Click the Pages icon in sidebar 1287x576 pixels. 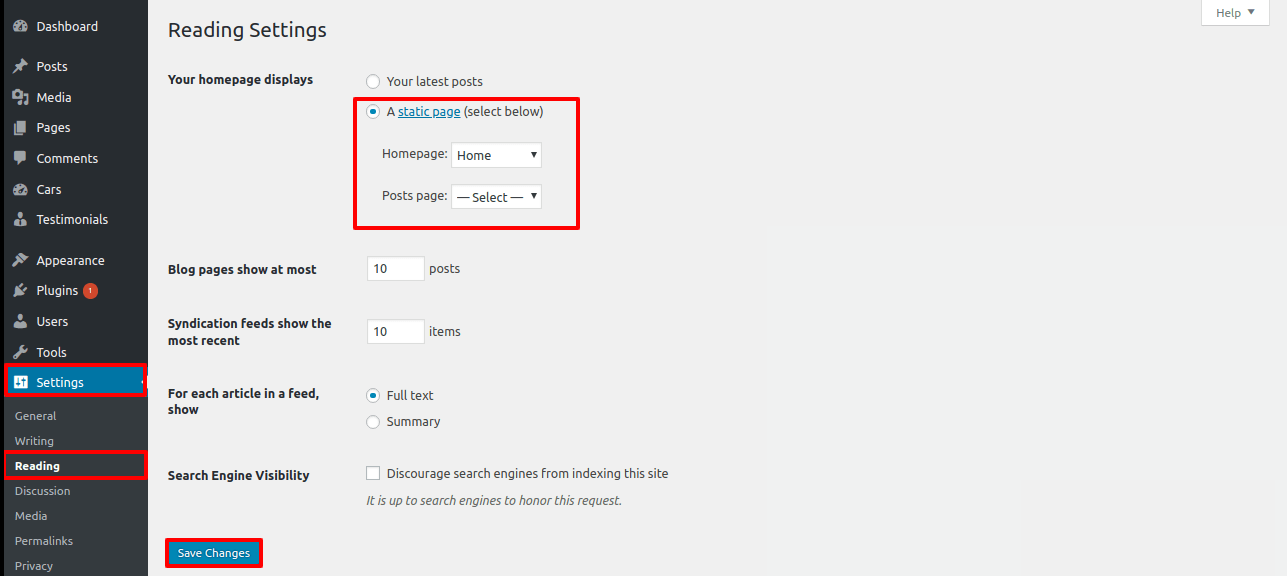pos(20,128)
